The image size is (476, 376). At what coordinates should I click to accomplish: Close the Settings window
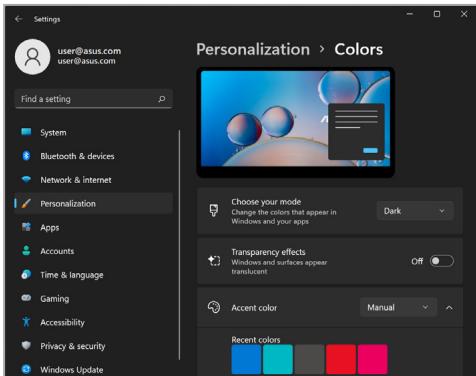coord(464,14)
